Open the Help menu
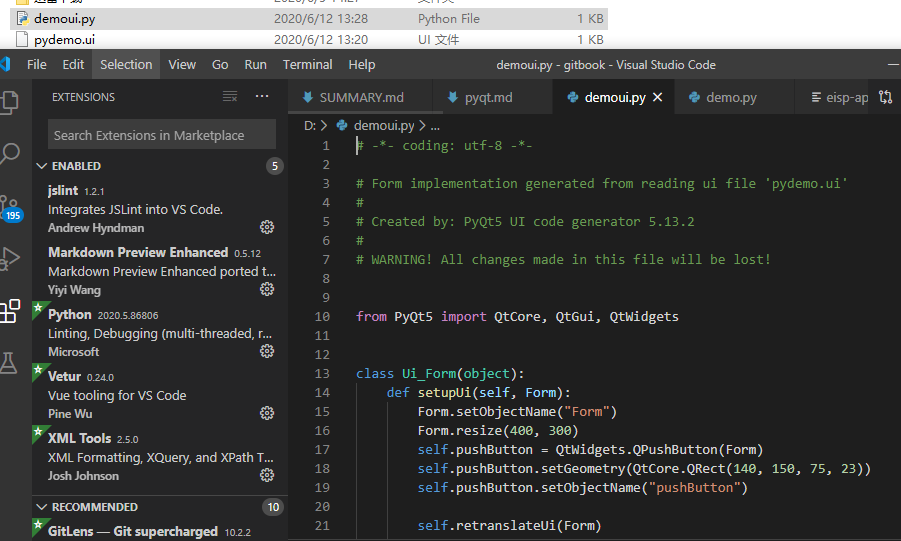901x541 pixels. [362, 64]
